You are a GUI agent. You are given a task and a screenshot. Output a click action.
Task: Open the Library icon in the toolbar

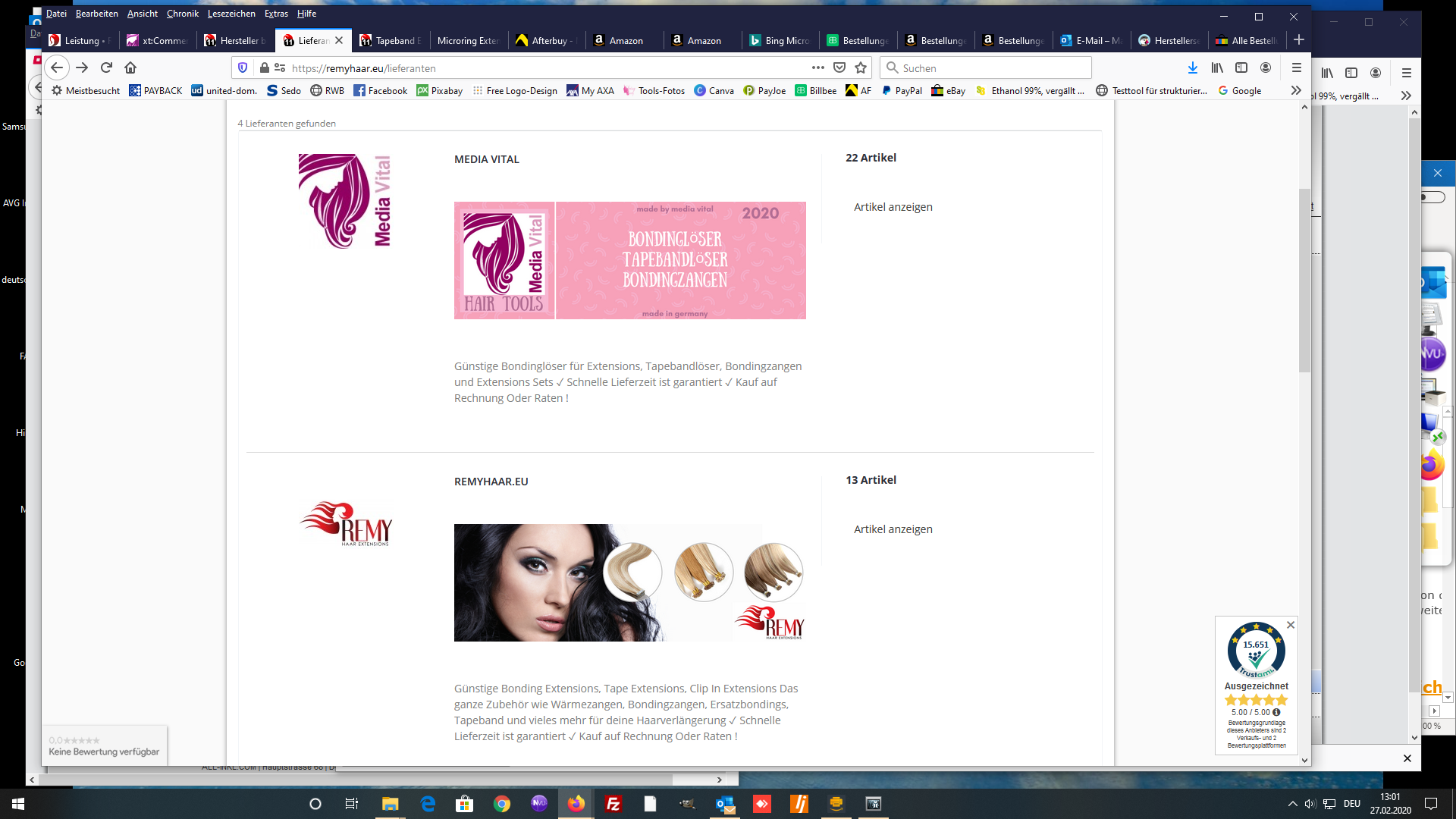click(x=1217, y=67)
